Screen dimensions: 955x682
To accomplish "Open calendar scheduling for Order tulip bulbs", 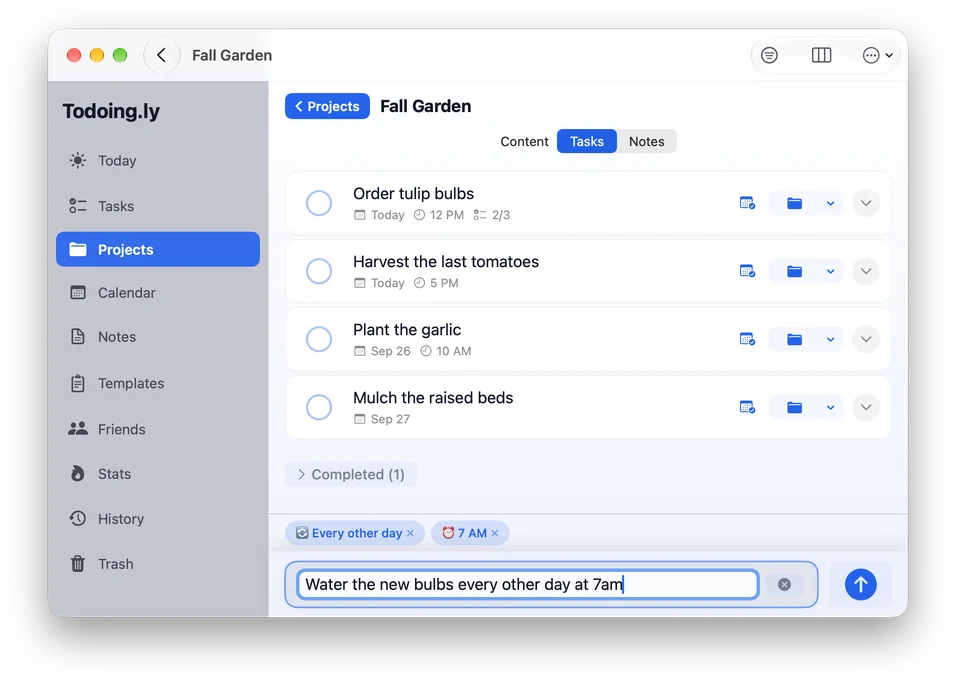I will tap(747, 203).
